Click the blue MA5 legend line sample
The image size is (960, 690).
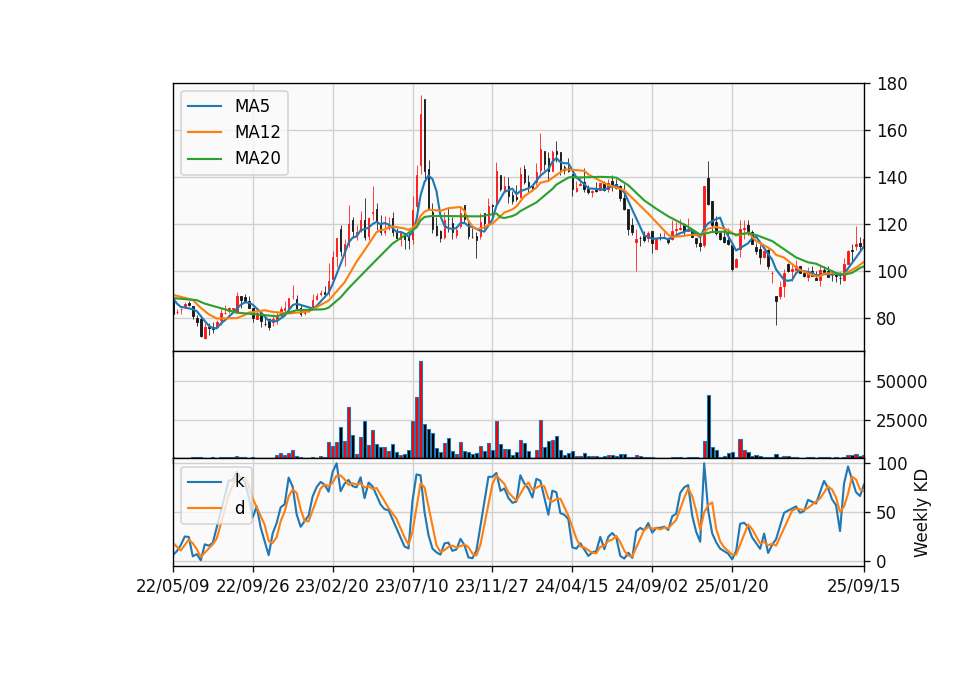(x=204, y=106)
